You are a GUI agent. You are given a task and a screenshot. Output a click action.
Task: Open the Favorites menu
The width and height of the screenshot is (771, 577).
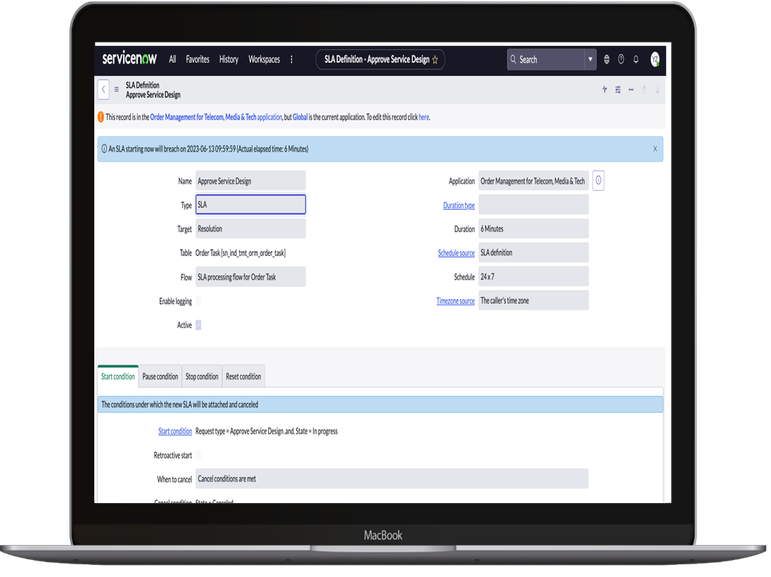pyautogui.click(x=198, y=60)
